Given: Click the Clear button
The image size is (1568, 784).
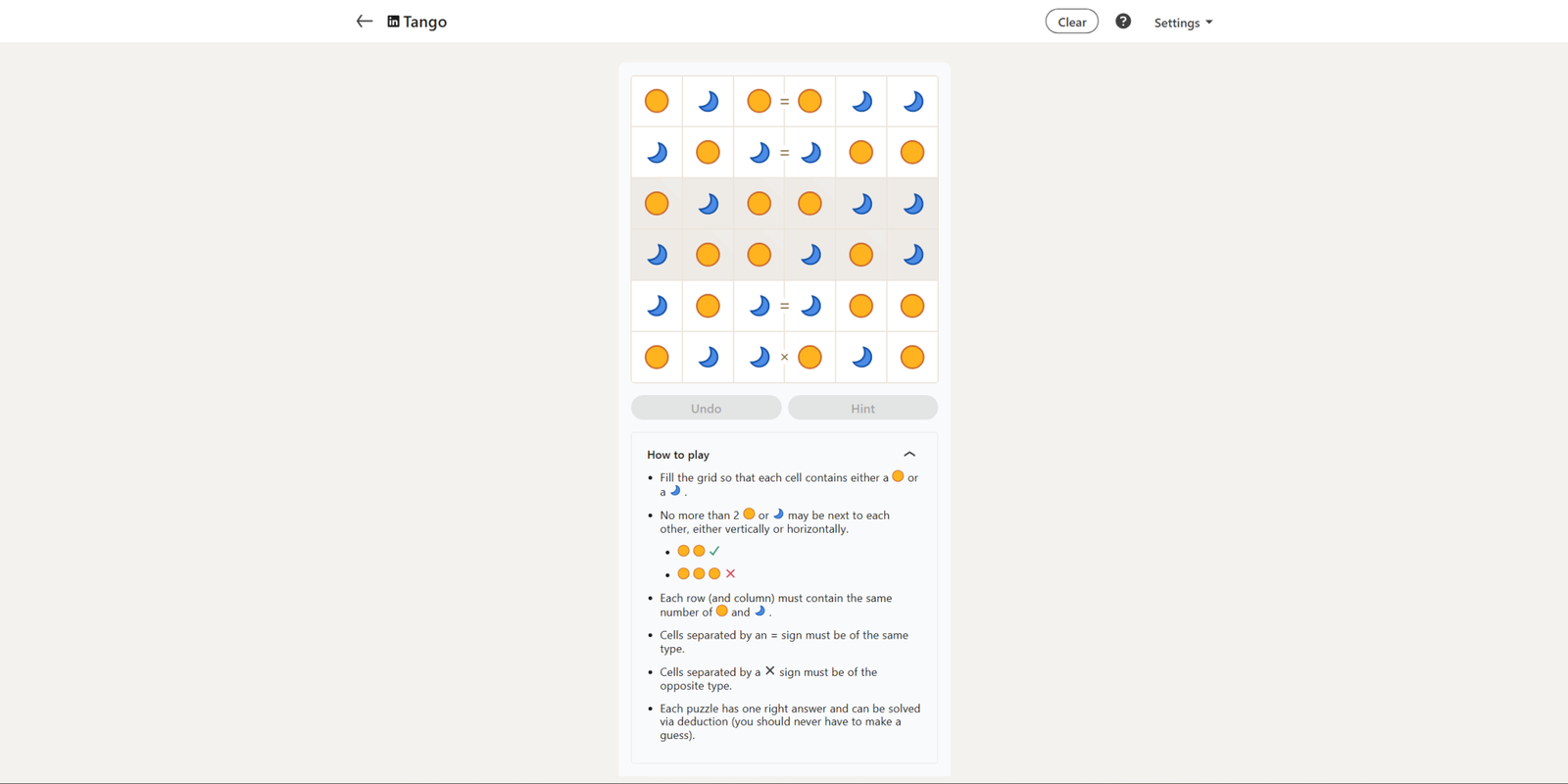Looking at the screenshot, I should tap(1071, 22).
